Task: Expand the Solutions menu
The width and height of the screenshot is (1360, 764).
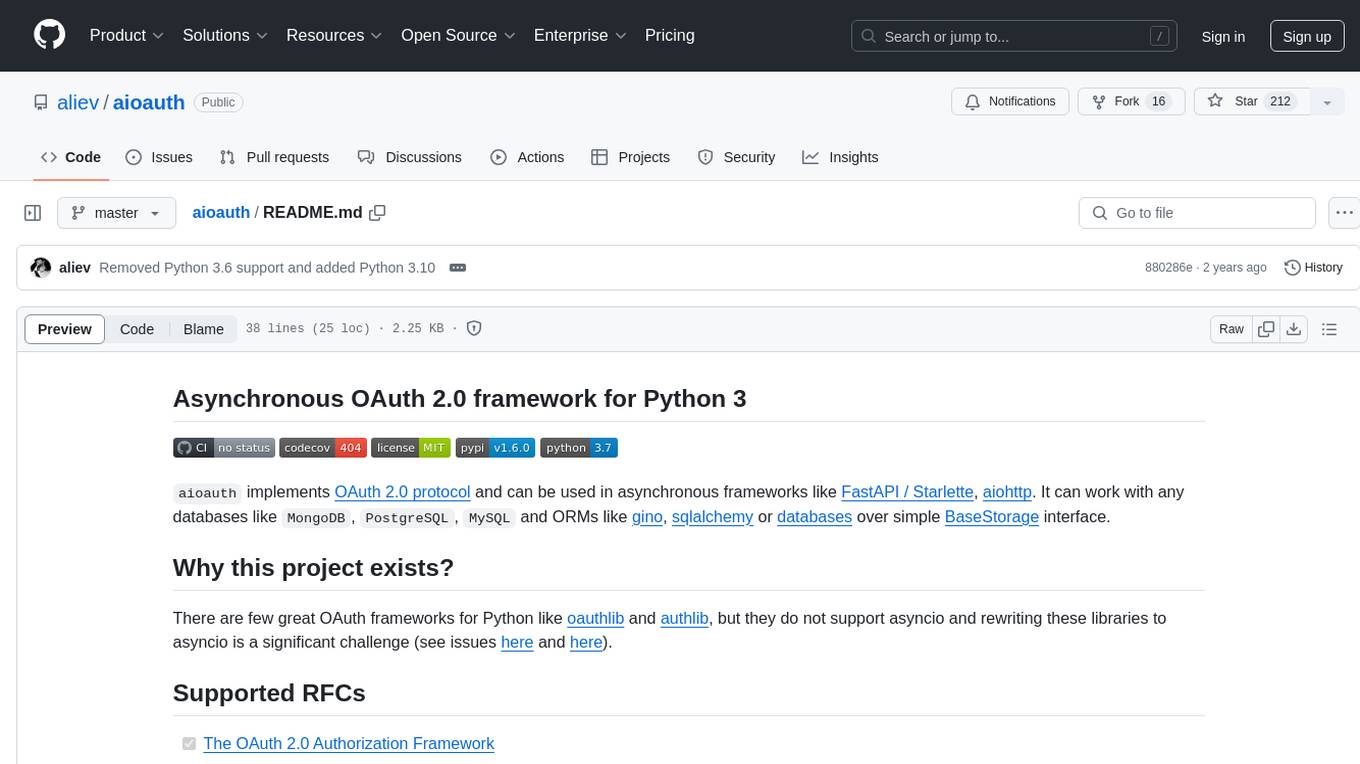Action: point(225,35)
